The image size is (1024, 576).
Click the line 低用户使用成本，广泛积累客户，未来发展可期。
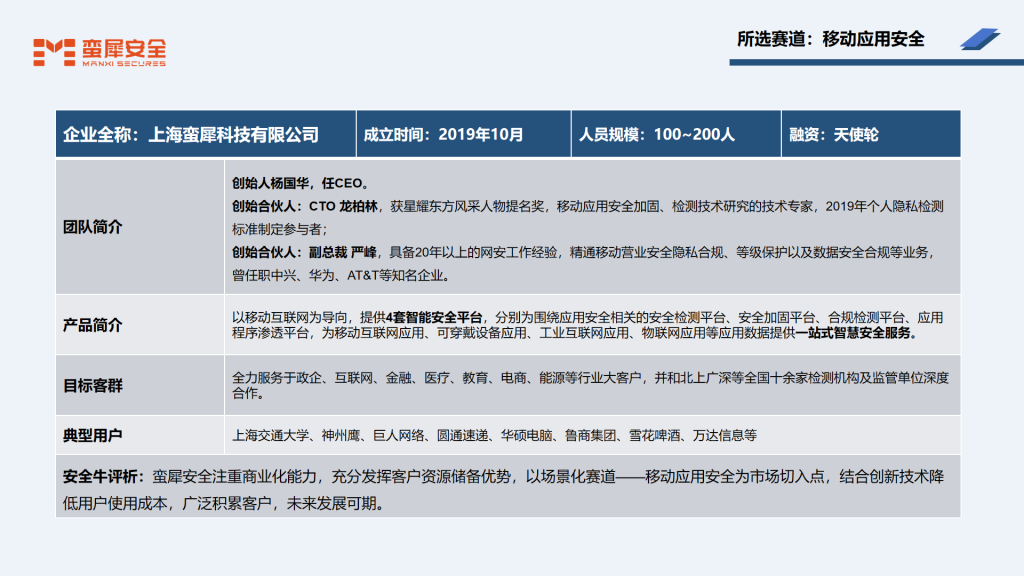tap(226, 504)
